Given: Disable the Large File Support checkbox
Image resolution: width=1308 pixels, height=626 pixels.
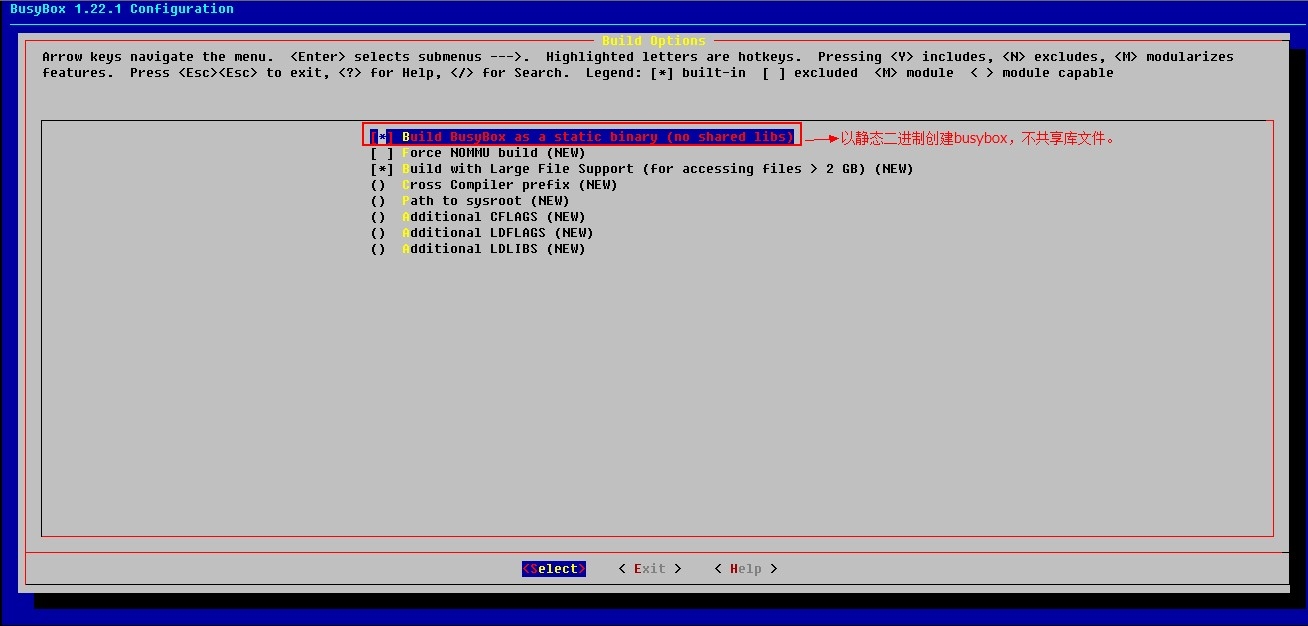Looking at the screenshot, I should (x=382, y=169).
